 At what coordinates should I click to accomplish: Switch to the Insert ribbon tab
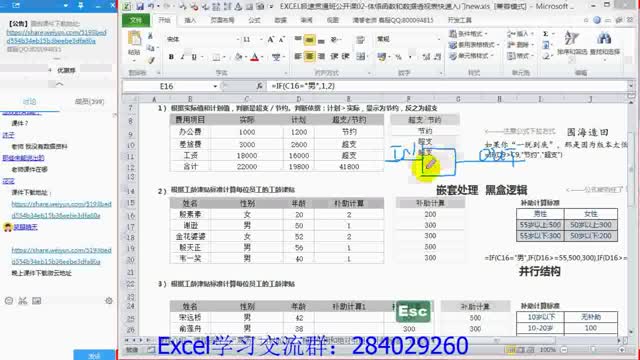pyautogui.click(x=190, y=20)
